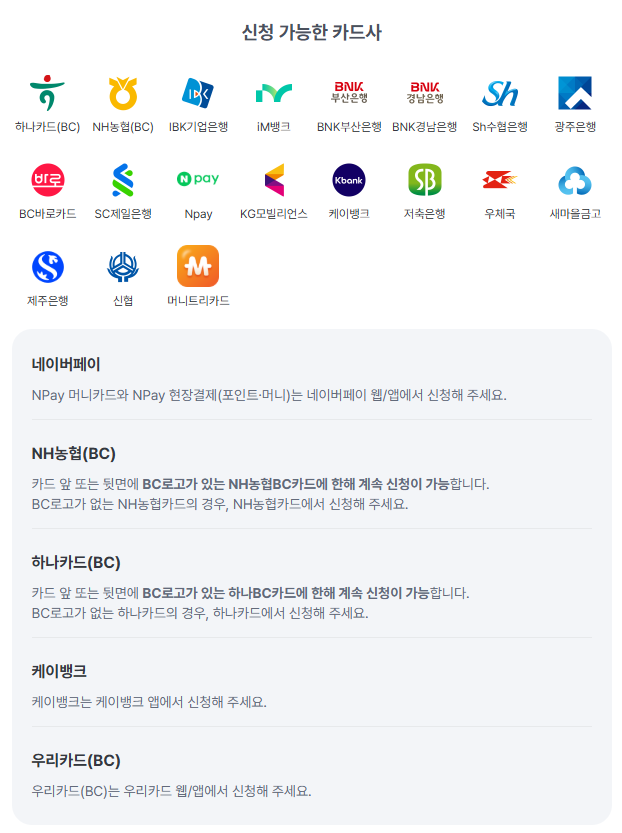Click the NH농협(BC) section heading in notes

click(73, 454)
